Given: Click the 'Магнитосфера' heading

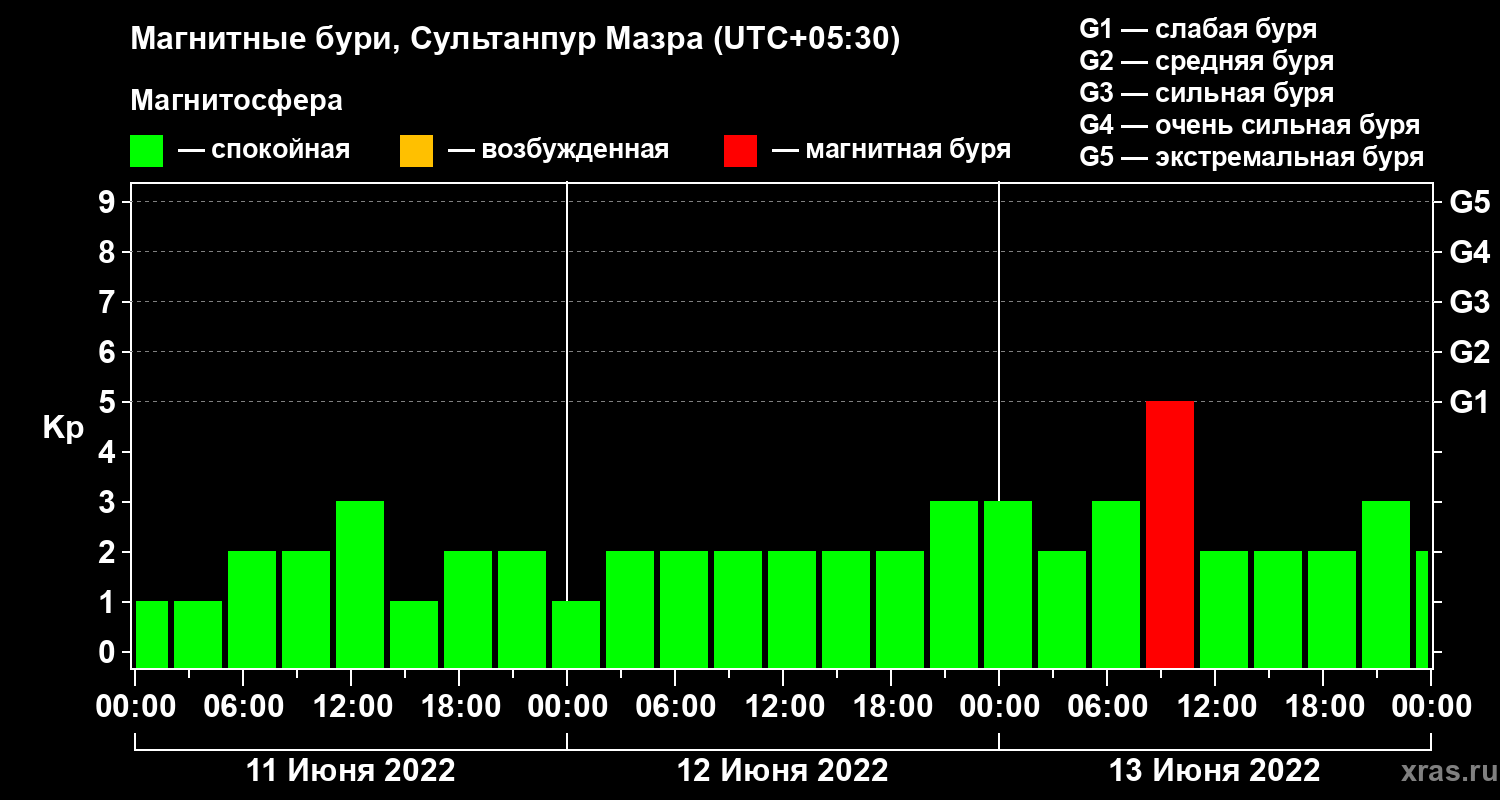Looking at the screenshot, I should point(236,101).
